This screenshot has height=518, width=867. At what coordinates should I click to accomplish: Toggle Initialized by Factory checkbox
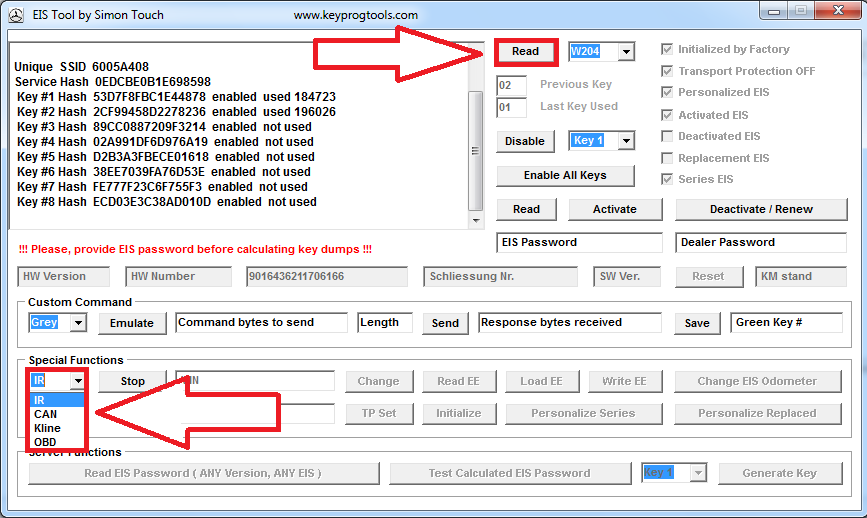(x=667, y=49)
